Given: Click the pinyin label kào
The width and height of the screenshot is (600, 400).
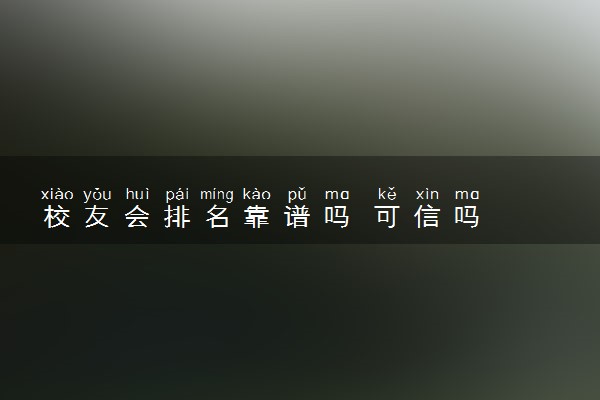Looking at the screenshot, I should (257, 194).
